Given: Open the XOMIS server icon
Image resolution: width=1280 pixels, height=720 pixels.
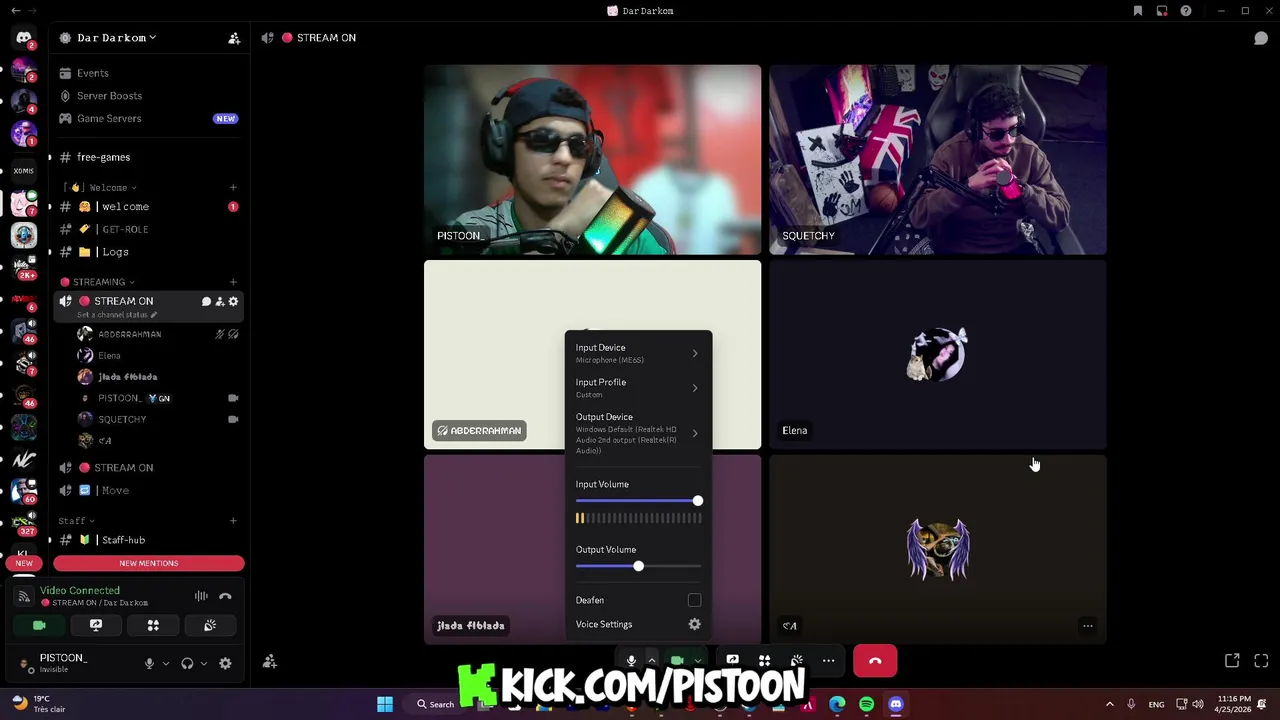Looking at the screenshot, I should pos(24,170).
